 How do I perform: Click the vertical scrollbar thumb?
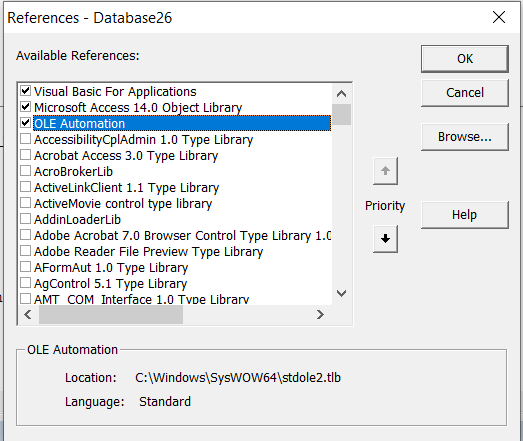click(x=341, y=114)
